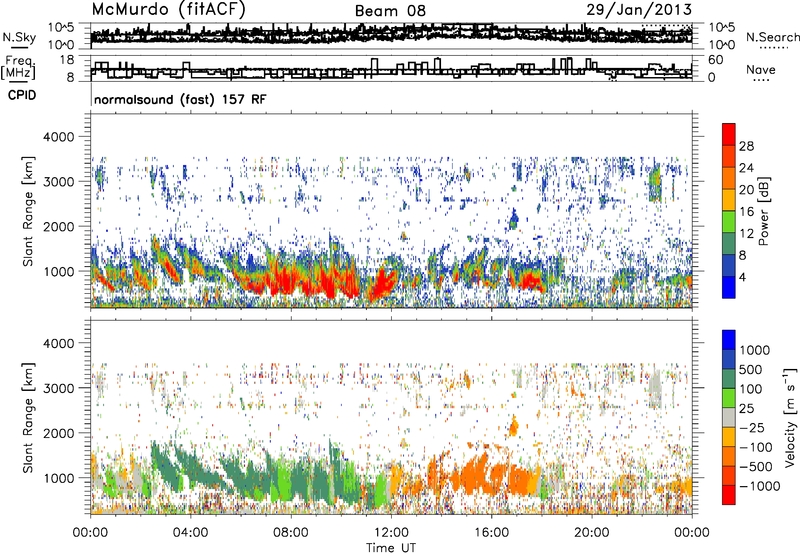Click the gray band of Velocity color bar

(x=729, y=417)
